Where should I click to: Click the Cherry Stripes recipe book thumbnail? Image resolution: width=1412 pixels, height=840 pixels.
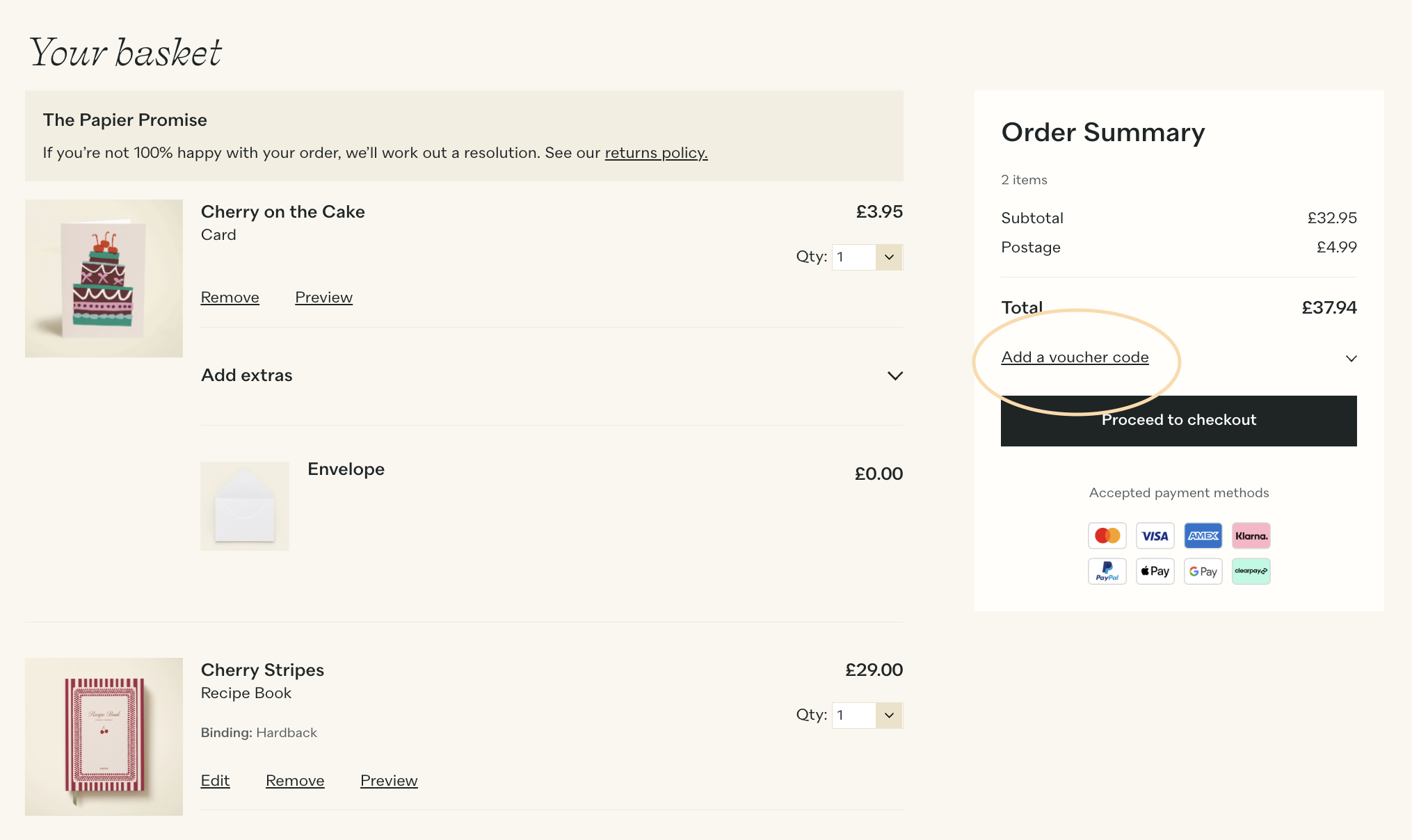point(104,736)
